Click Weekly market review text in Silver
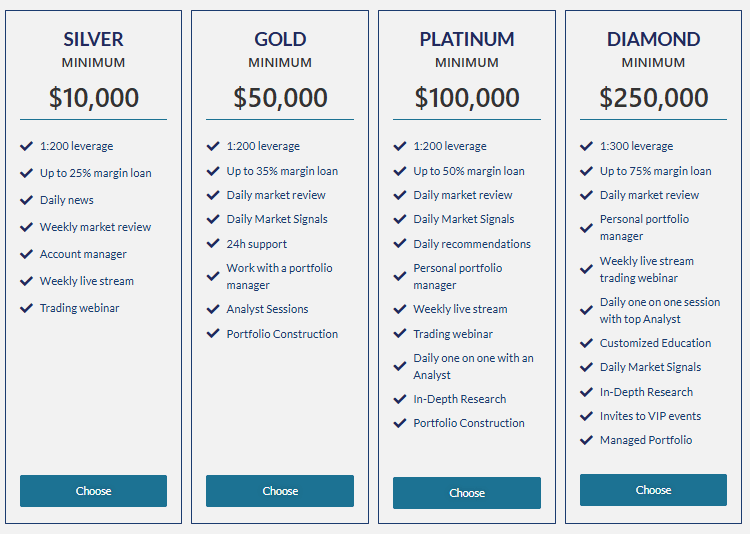 [93, 227]
